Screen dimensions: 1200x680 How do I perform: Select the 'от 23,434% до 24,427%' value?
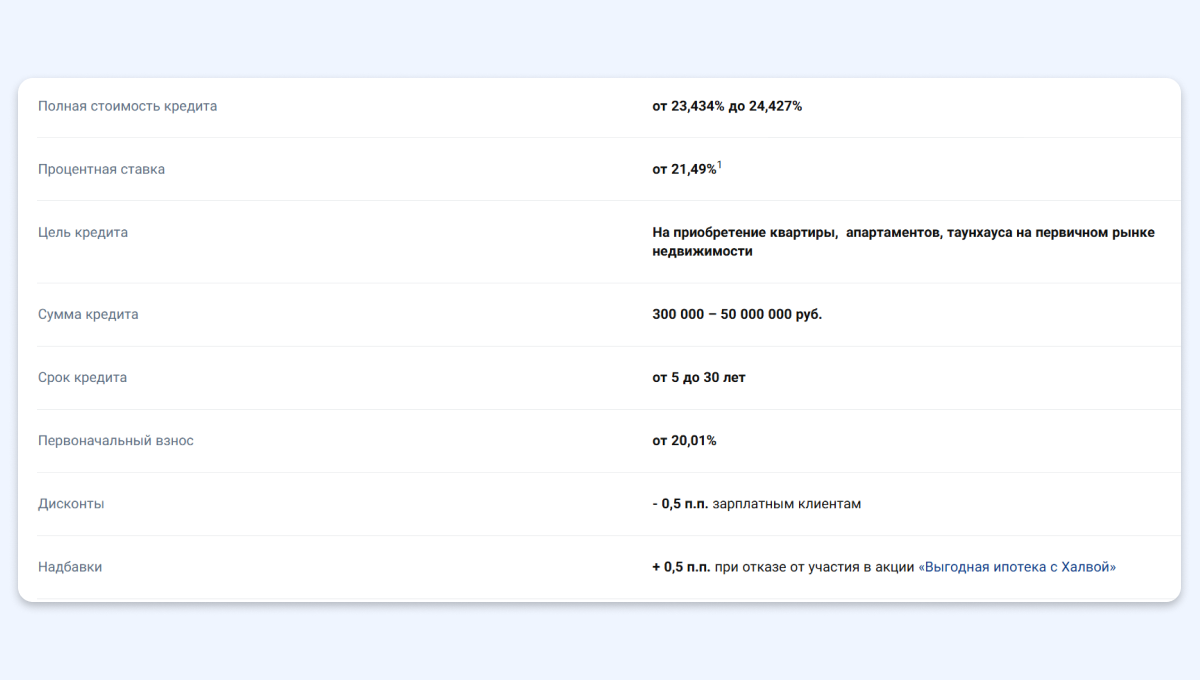[x=727, y=106]
